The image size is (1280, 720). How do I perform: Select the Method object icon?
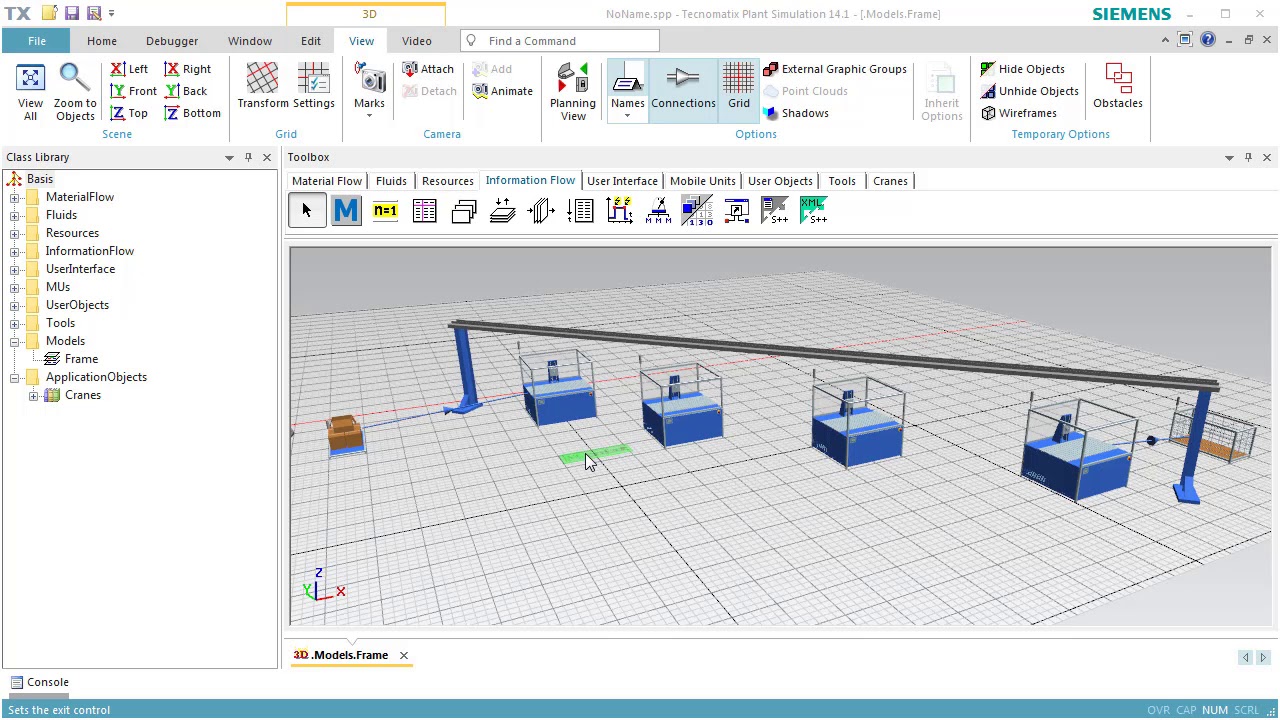(346, 211)
